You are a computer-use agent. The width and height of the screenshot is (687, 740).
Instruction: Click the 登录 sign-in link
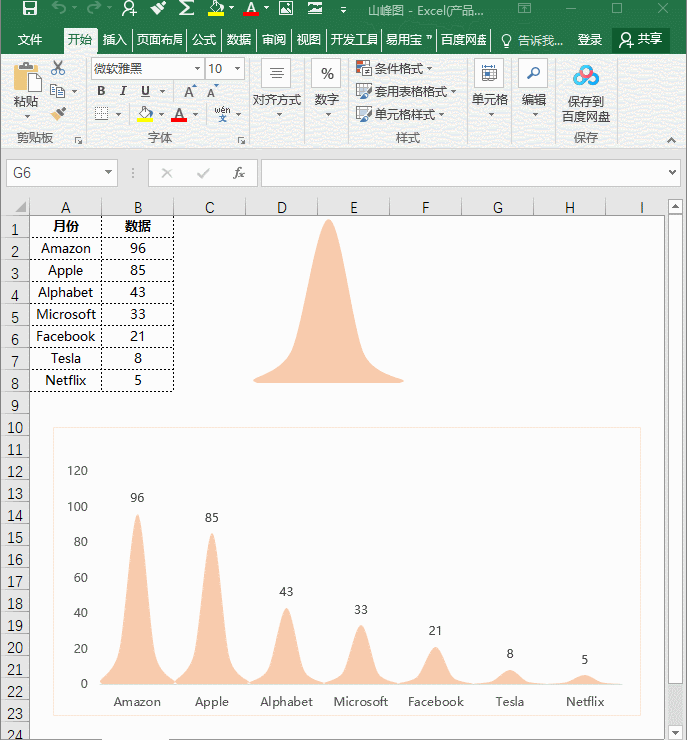tap(590, 40)
